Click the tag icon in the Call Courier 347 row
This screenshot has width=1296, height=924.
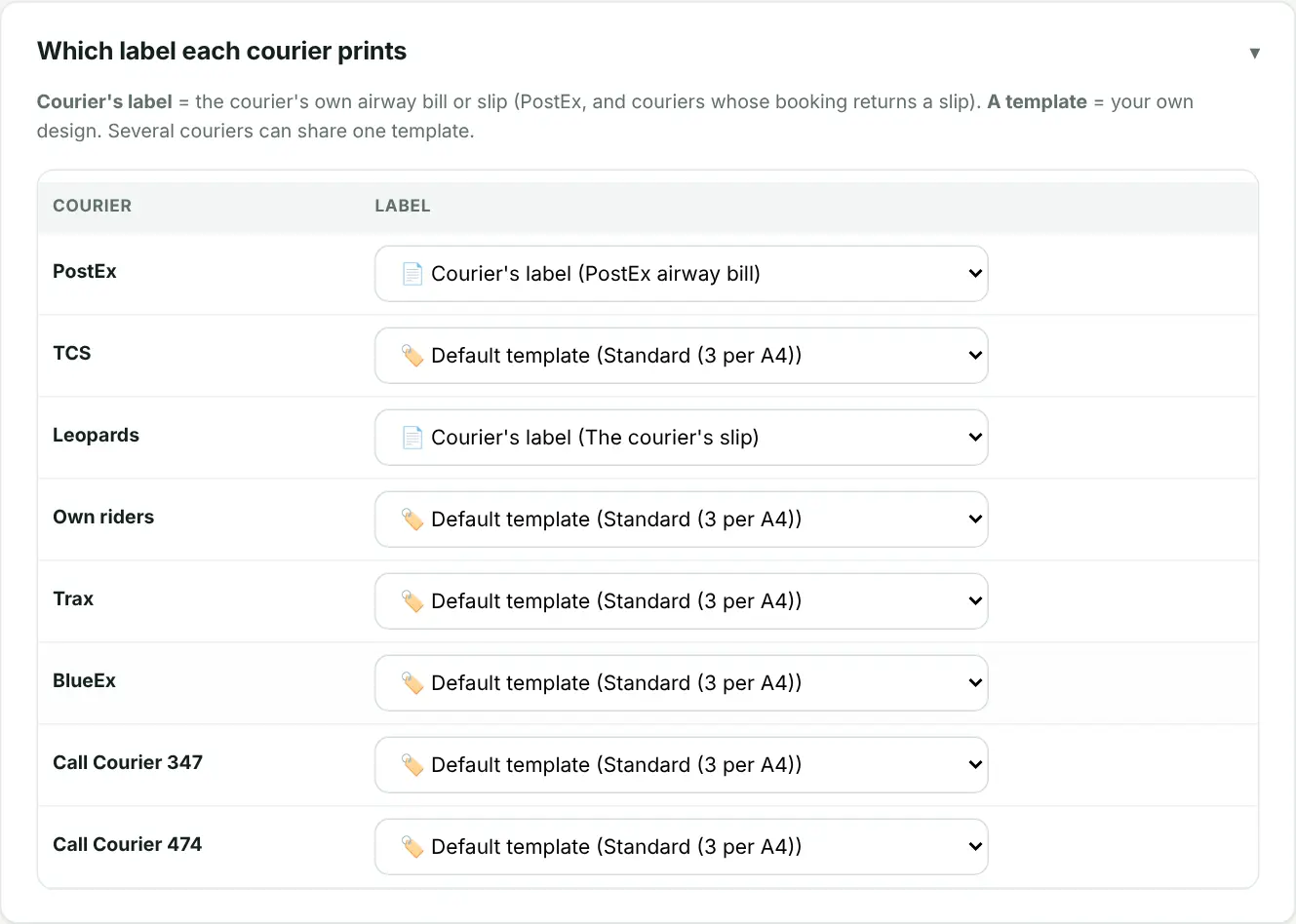pos(412,765)
